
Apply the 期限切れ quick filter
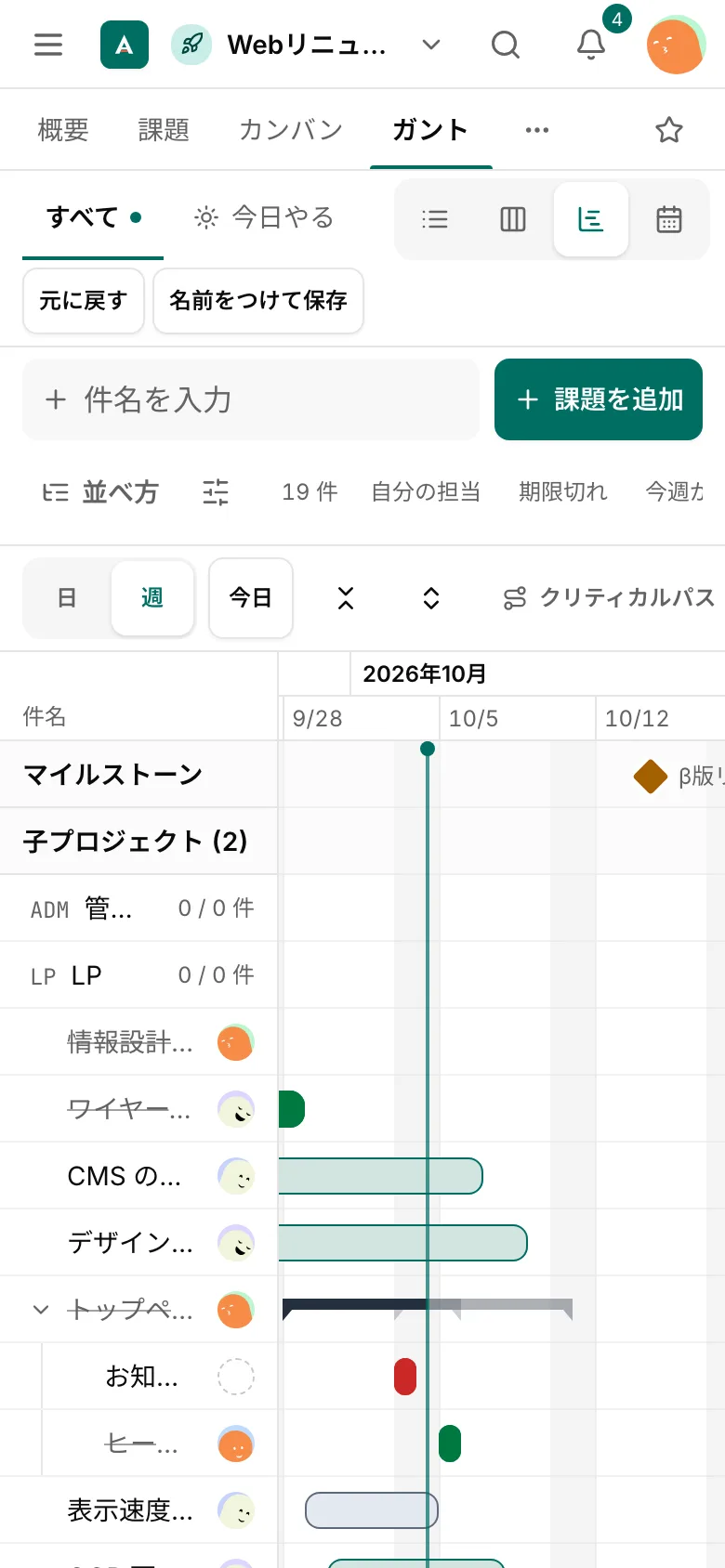[x=563, y=492]
